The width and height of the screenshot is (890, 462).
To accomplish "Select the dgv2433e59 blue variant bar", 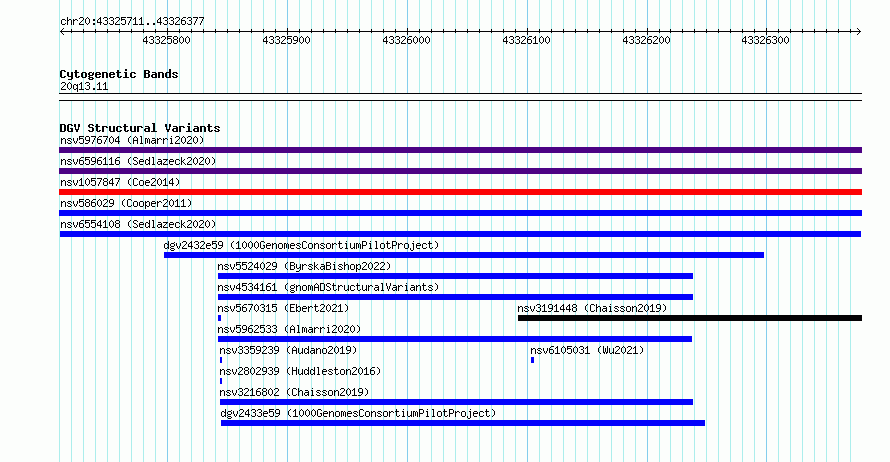I will (463, 423).
